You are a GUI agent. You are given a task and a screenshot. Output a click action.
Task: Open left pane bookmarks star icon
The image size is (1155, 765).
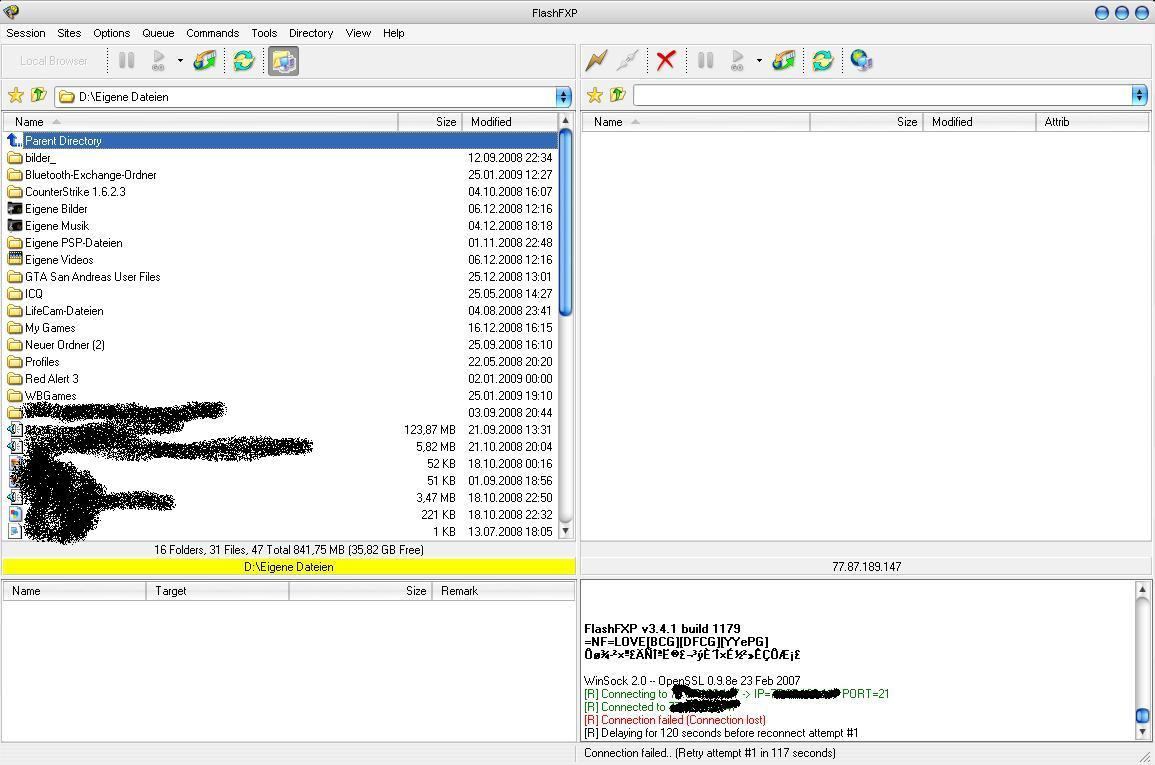pyautogui.click(x=15, y=95)
